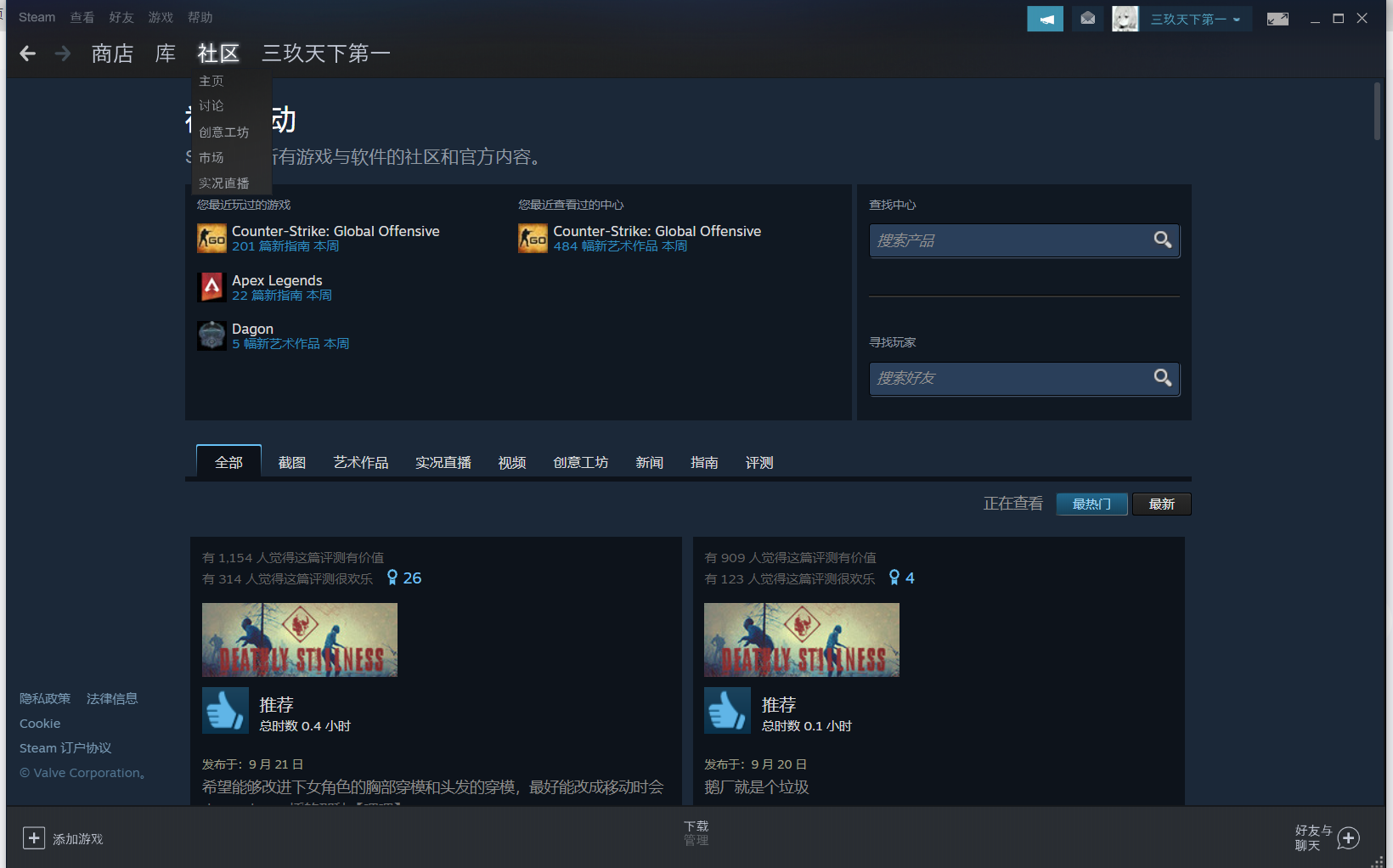Click the add game plus icon
The width and height of the screenshot is (1393, 868).
pos(33,838)
